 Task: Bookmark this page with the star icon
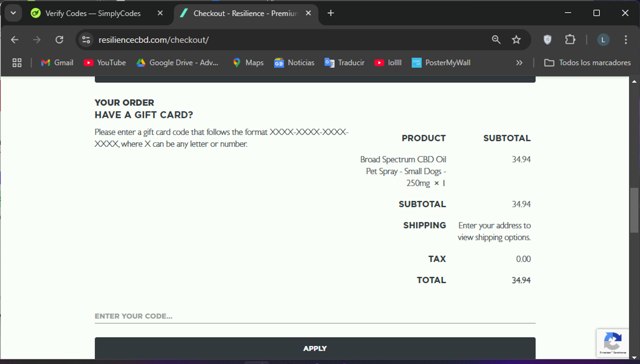516,40
